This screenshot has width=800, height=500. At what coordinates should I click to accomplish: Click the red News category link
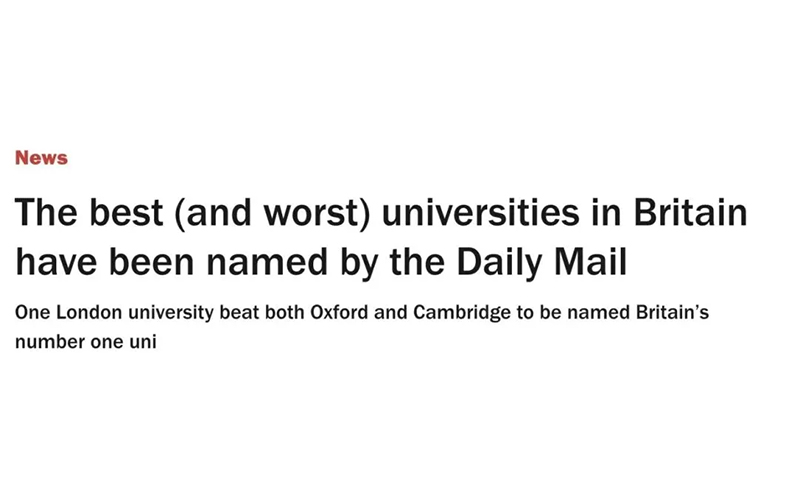(x=41, y=158)
